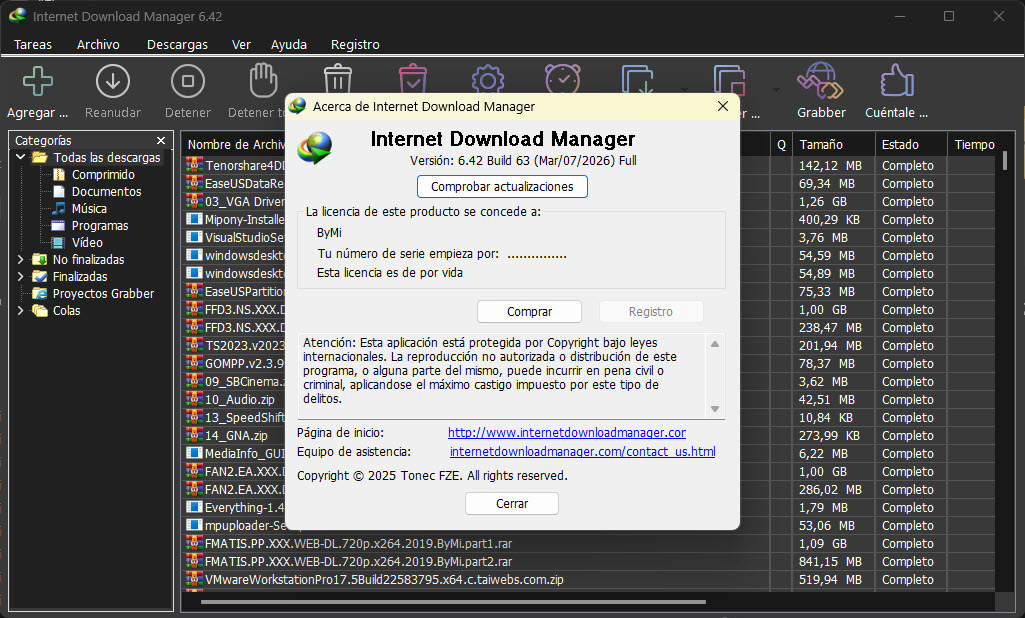Click the start queue toolbar icon

pos(637,79)
